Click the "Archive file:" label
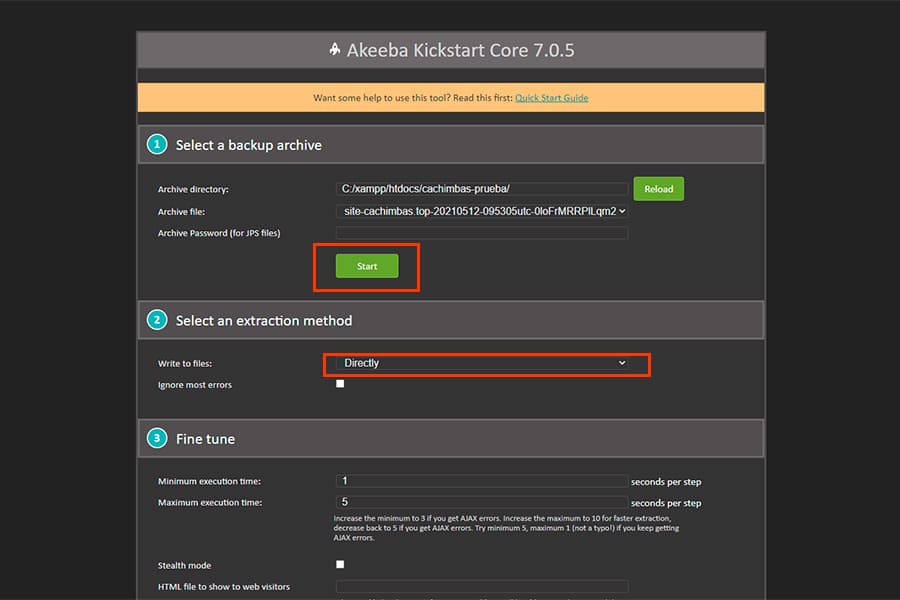900x600 pixels. point(181,211)
